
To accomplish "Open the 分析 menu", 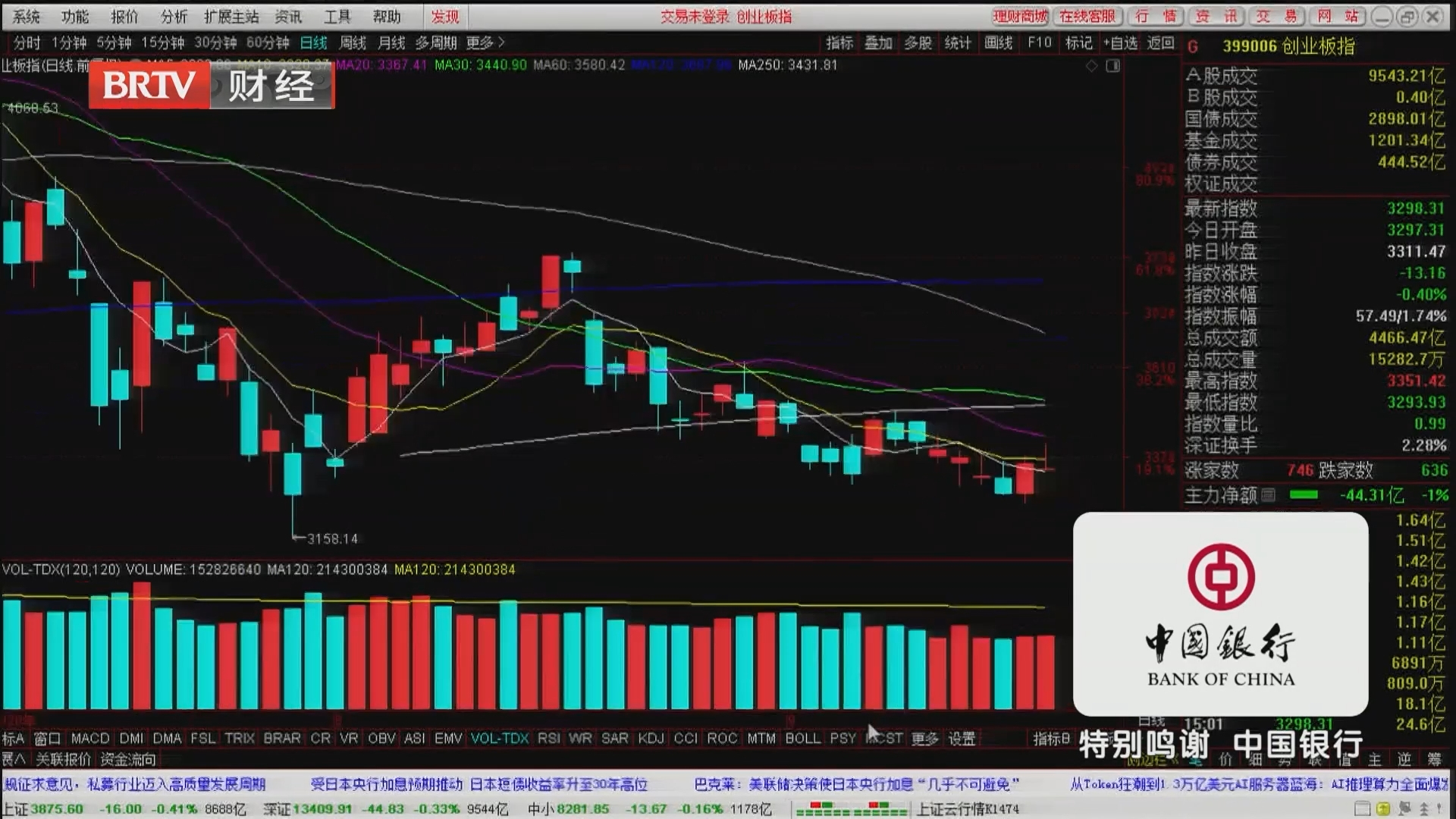I will [174, 17].
